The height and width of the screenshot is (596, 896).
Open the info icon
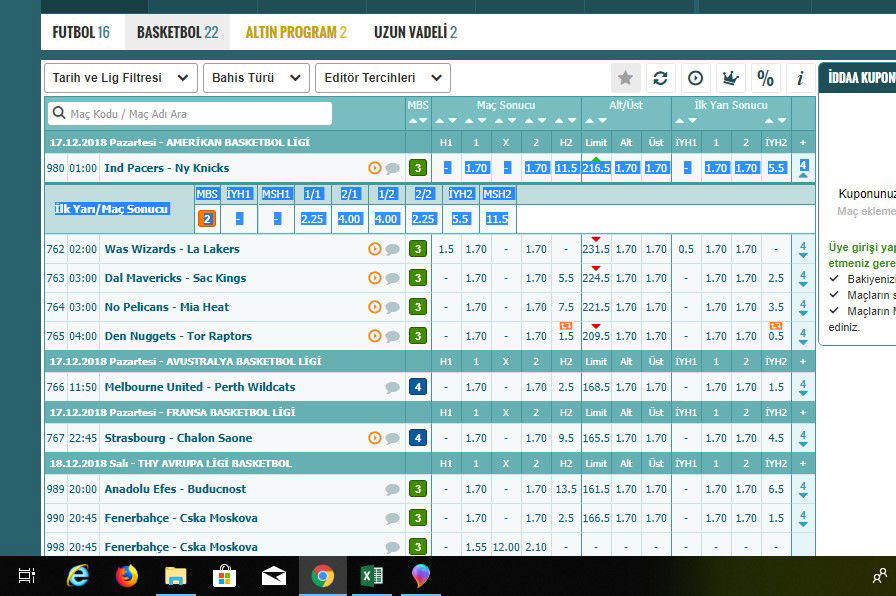(x=800, y=78)
